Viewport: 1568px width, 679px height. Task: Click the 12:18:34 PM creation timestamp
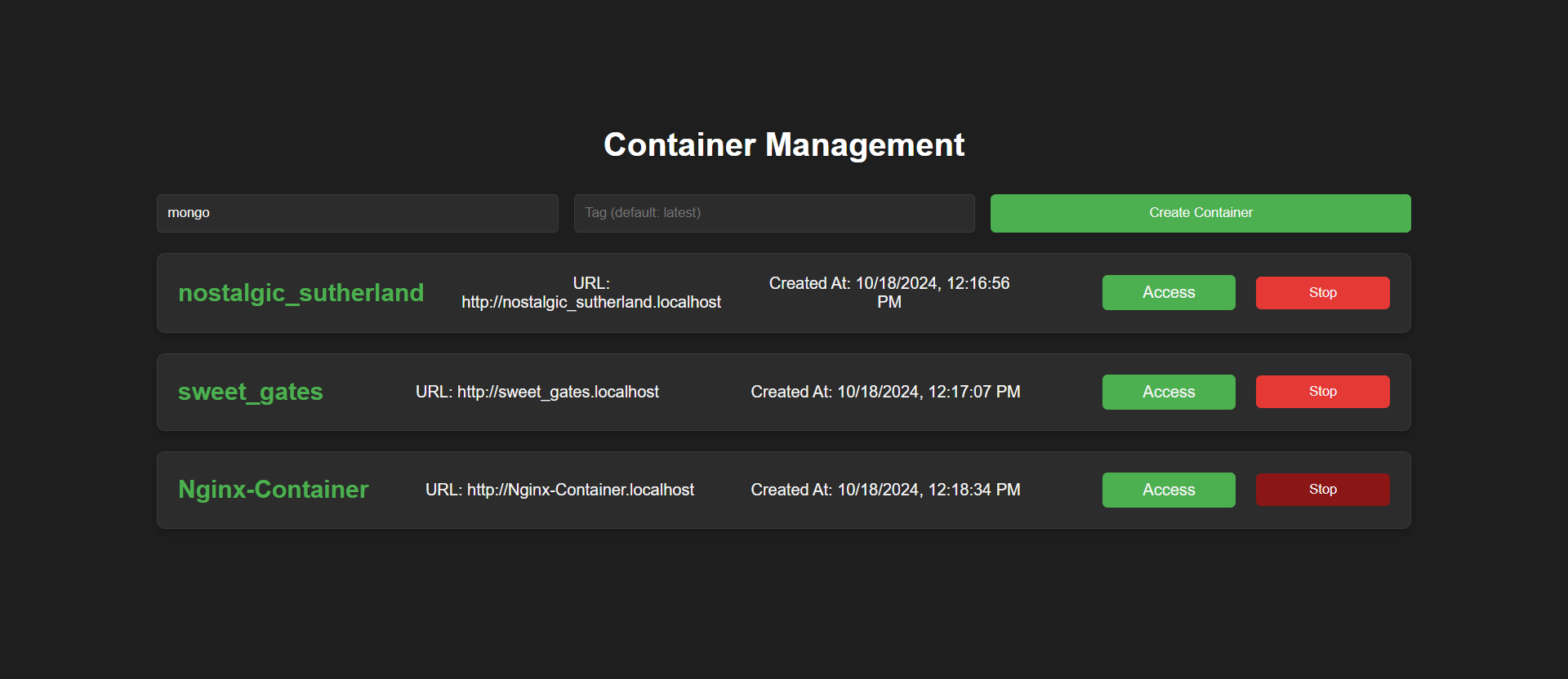[974, 490]
